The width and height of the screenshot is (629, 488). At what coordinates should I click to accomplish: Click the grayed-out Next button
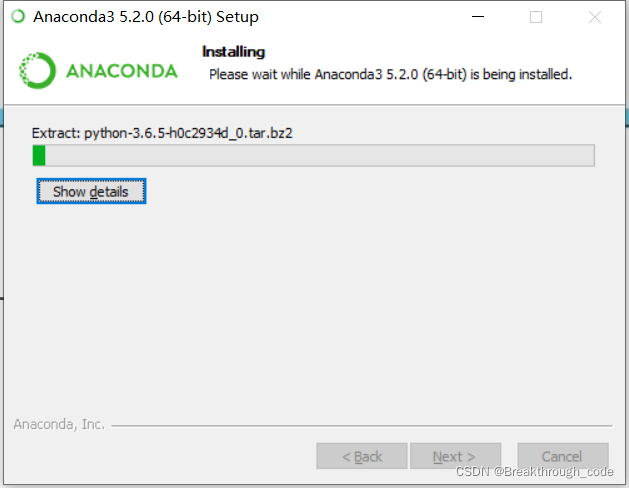455,456
